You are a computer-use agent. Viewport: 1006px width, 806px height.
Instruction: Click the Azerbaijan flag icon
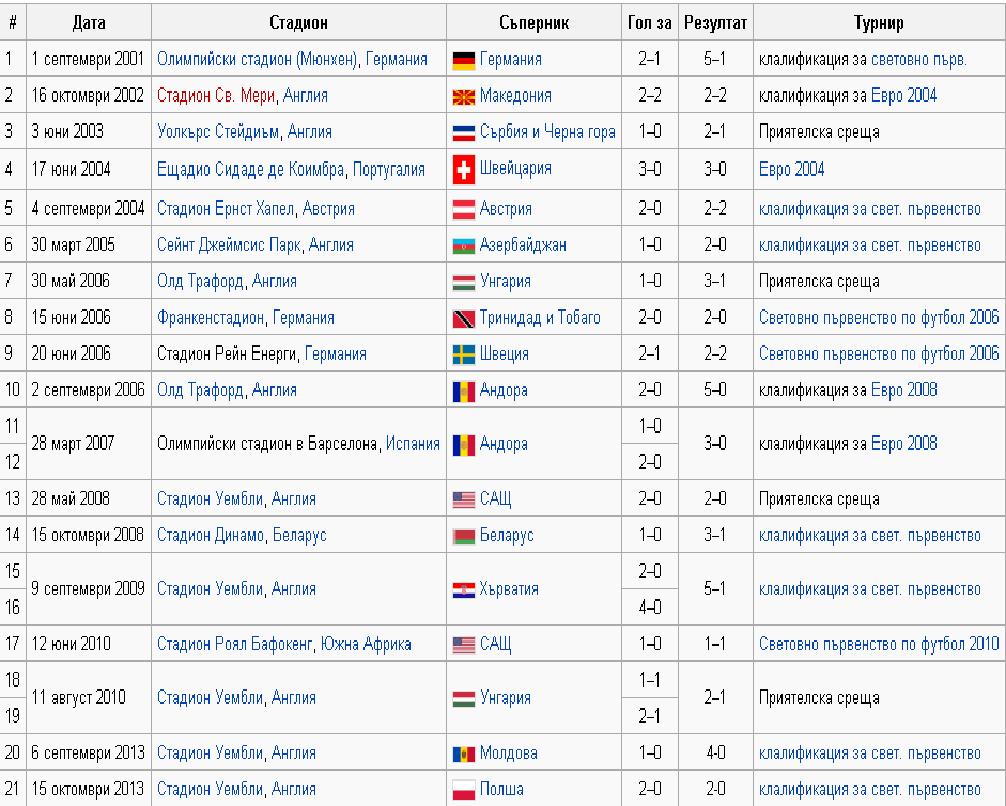click(463, 246)
